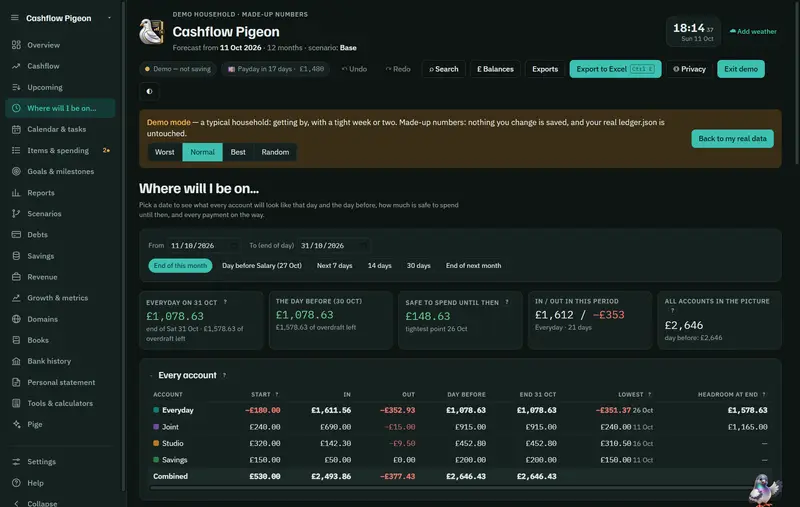The image size is (800, 507).
Task: Click the Domains globe icon
Action: tap(16, 319)
